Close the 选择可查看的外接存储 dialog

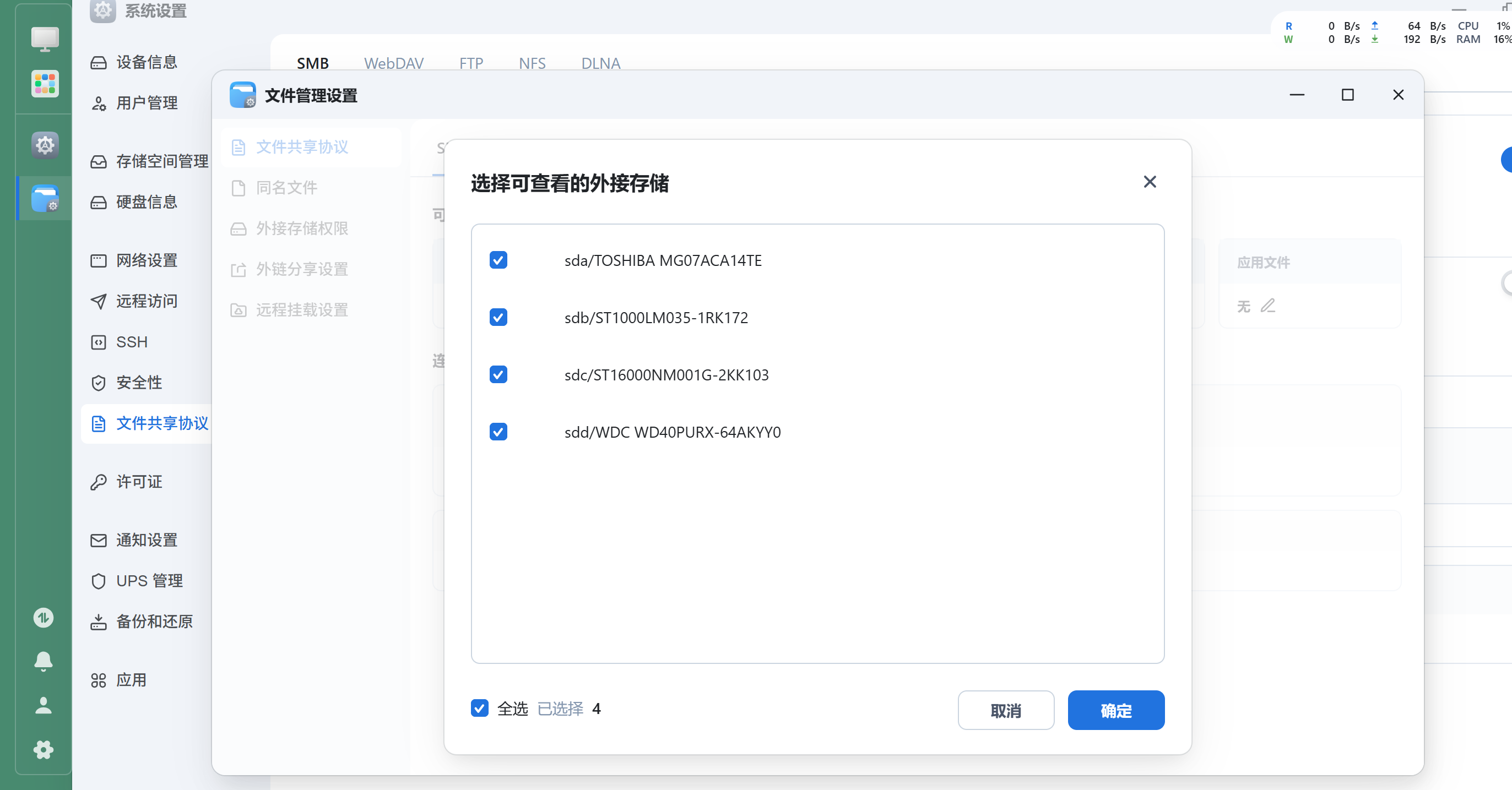(1149, 182)
